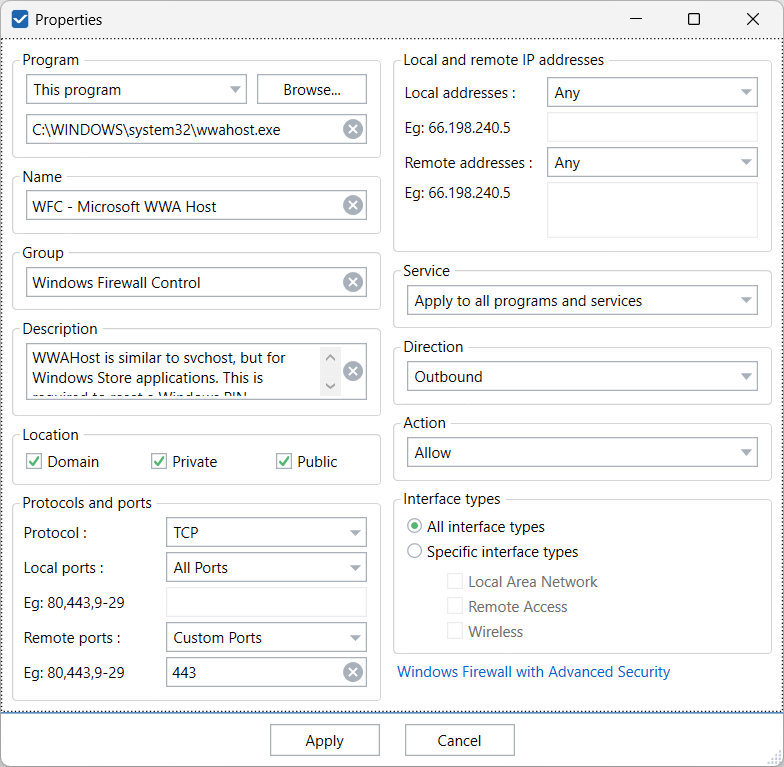Open Windows Firewall with Advanced Security link
The width and height of the screenshot is (784, 767).
[x=534, y=672]
